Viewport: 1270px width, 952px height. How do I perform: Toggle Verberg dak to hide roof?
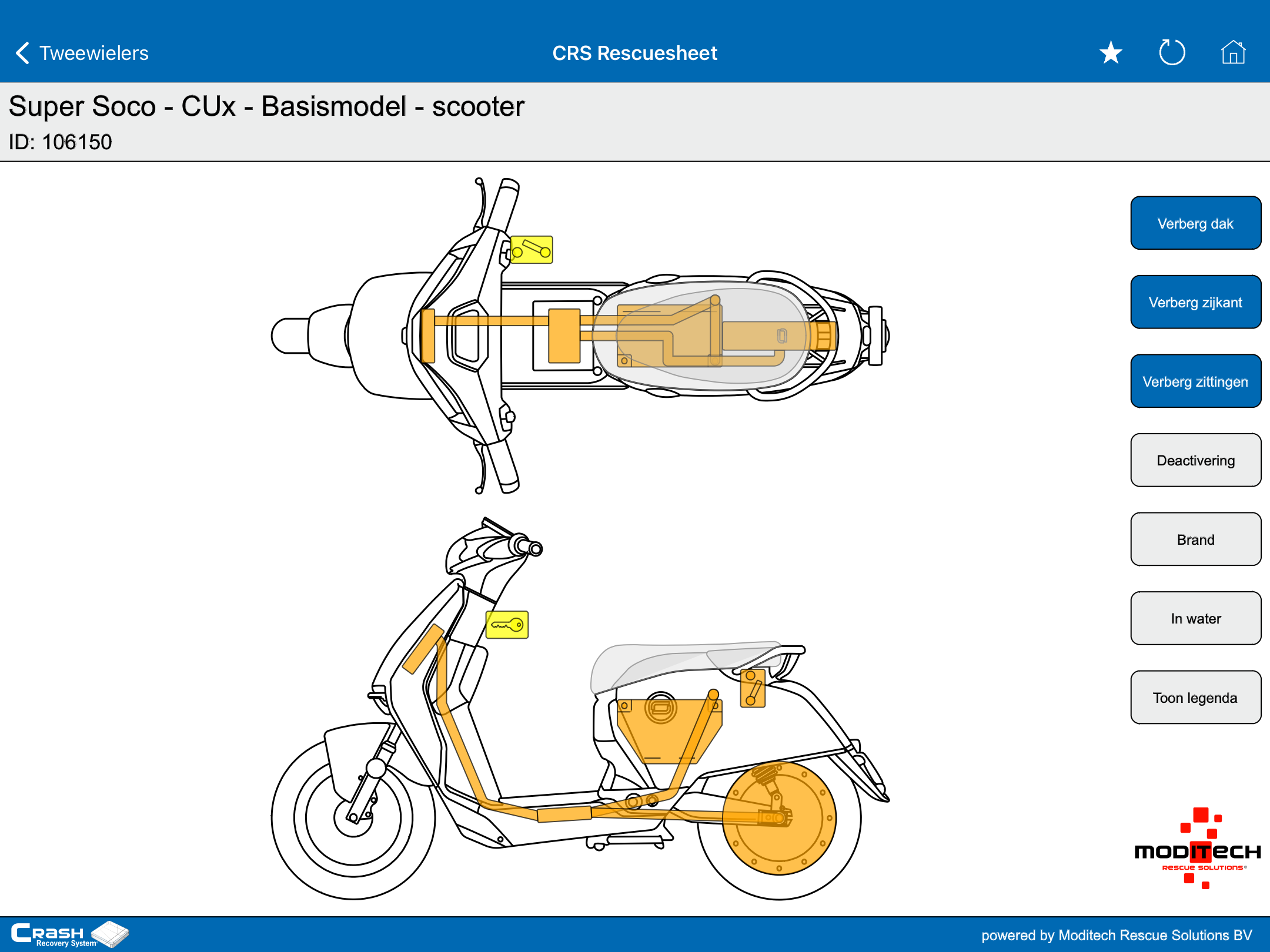1195,223
